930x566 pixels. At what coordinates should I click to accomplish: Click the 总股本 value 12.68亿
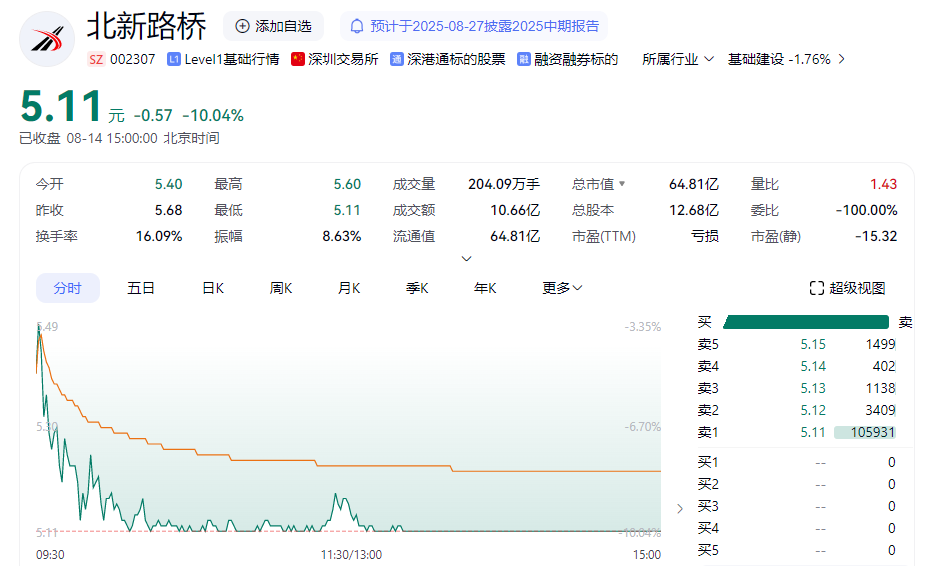pos(694,210)
